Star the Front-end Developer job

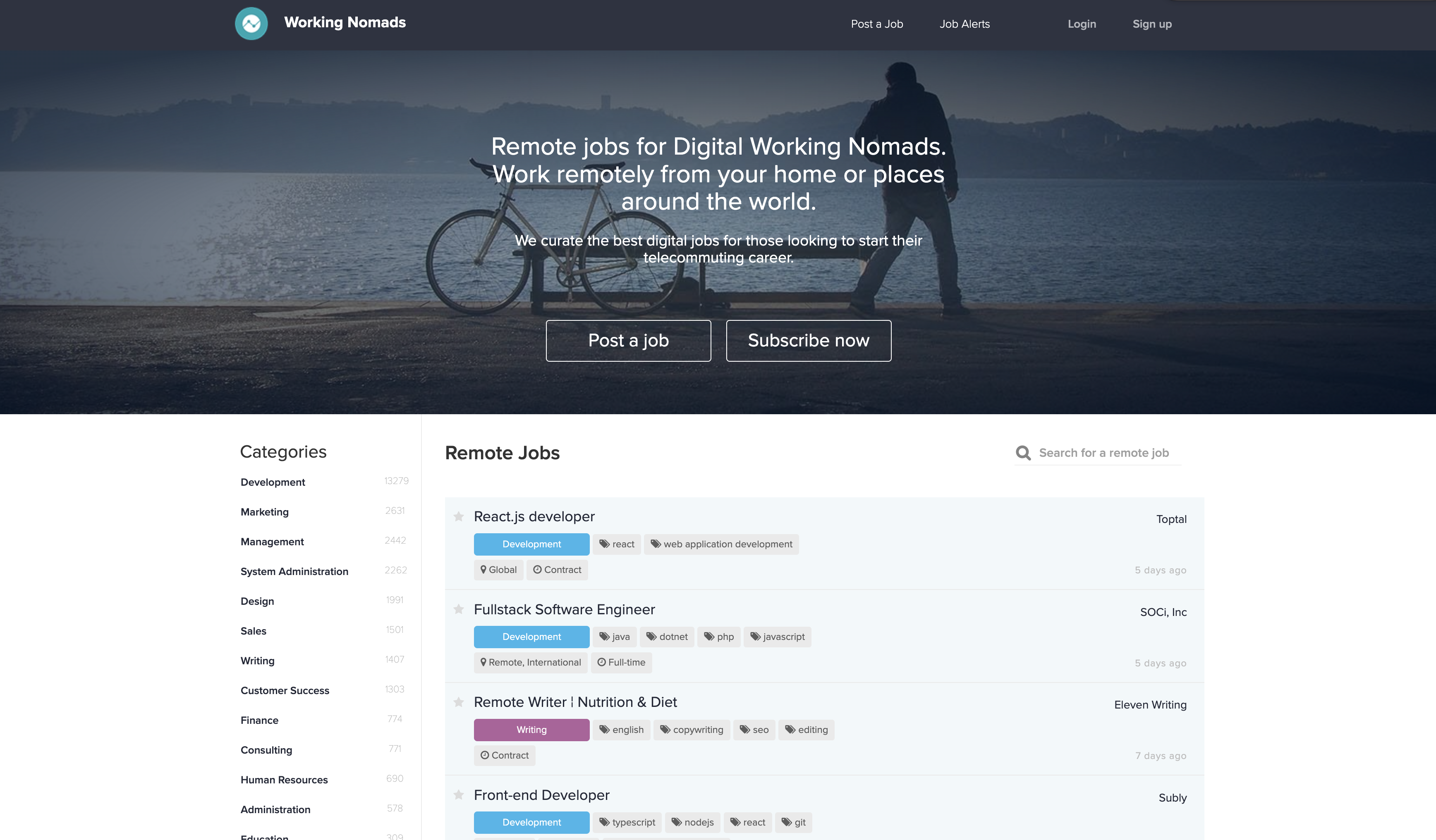click(x=459, y=795)
